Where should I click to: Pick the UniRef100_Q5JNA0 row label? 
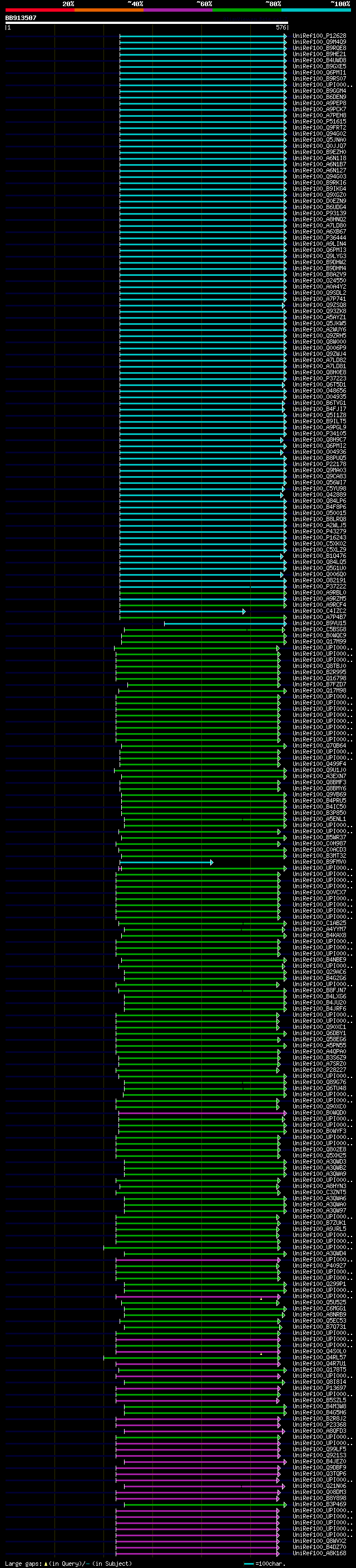click(319, 140)
